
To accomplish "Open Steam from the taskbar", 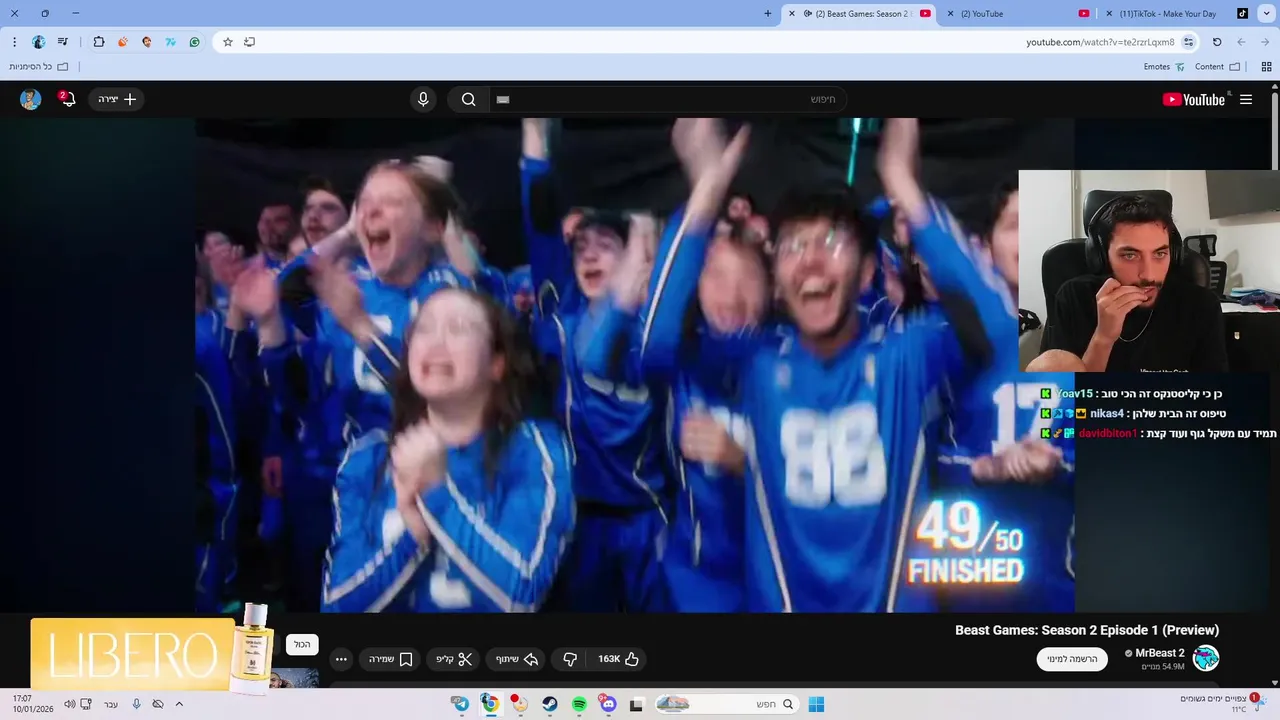I will (x=550, y=704).
